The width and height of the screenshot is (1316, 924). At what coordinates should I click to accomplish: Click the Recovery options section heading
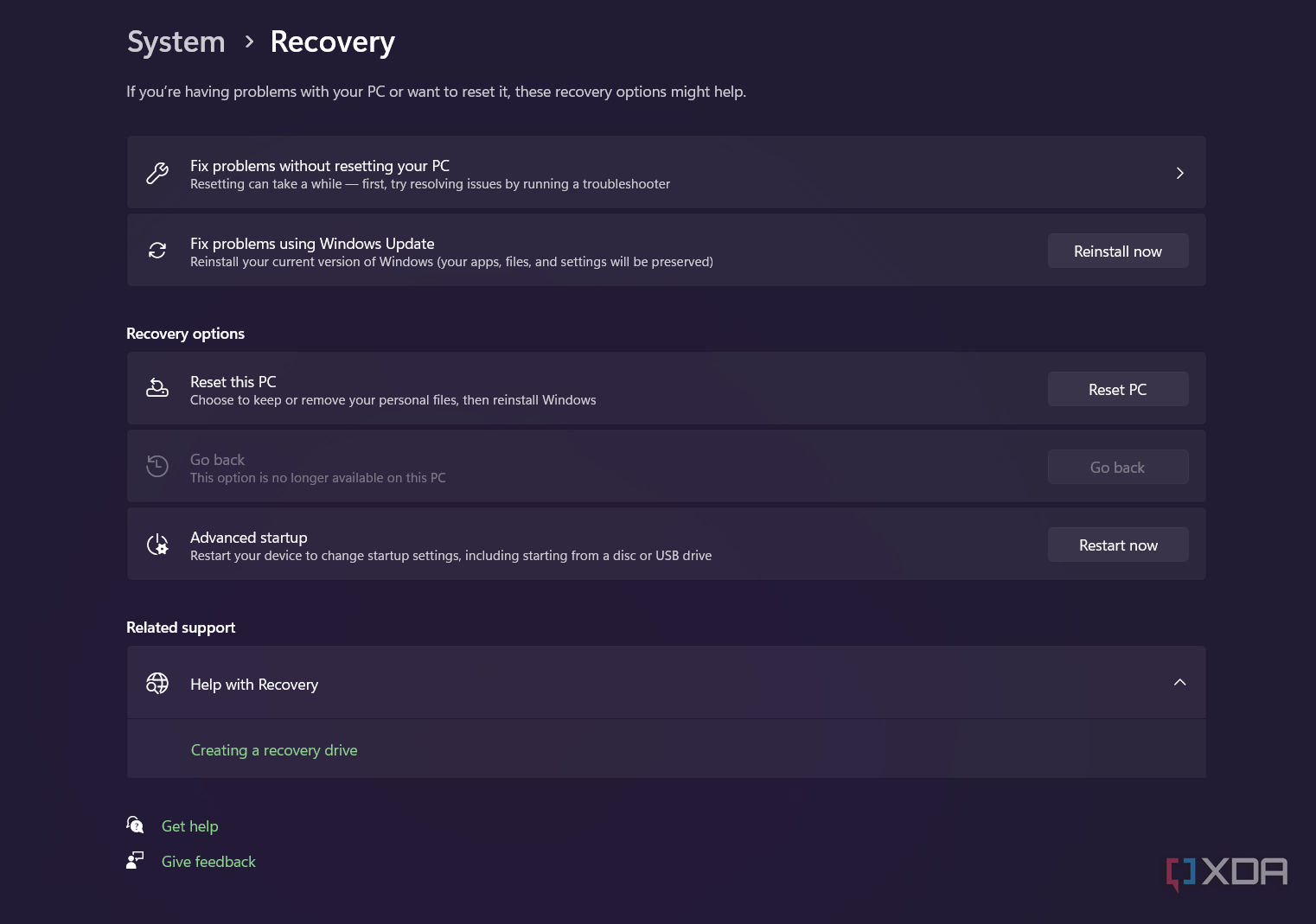pos(186,334)
